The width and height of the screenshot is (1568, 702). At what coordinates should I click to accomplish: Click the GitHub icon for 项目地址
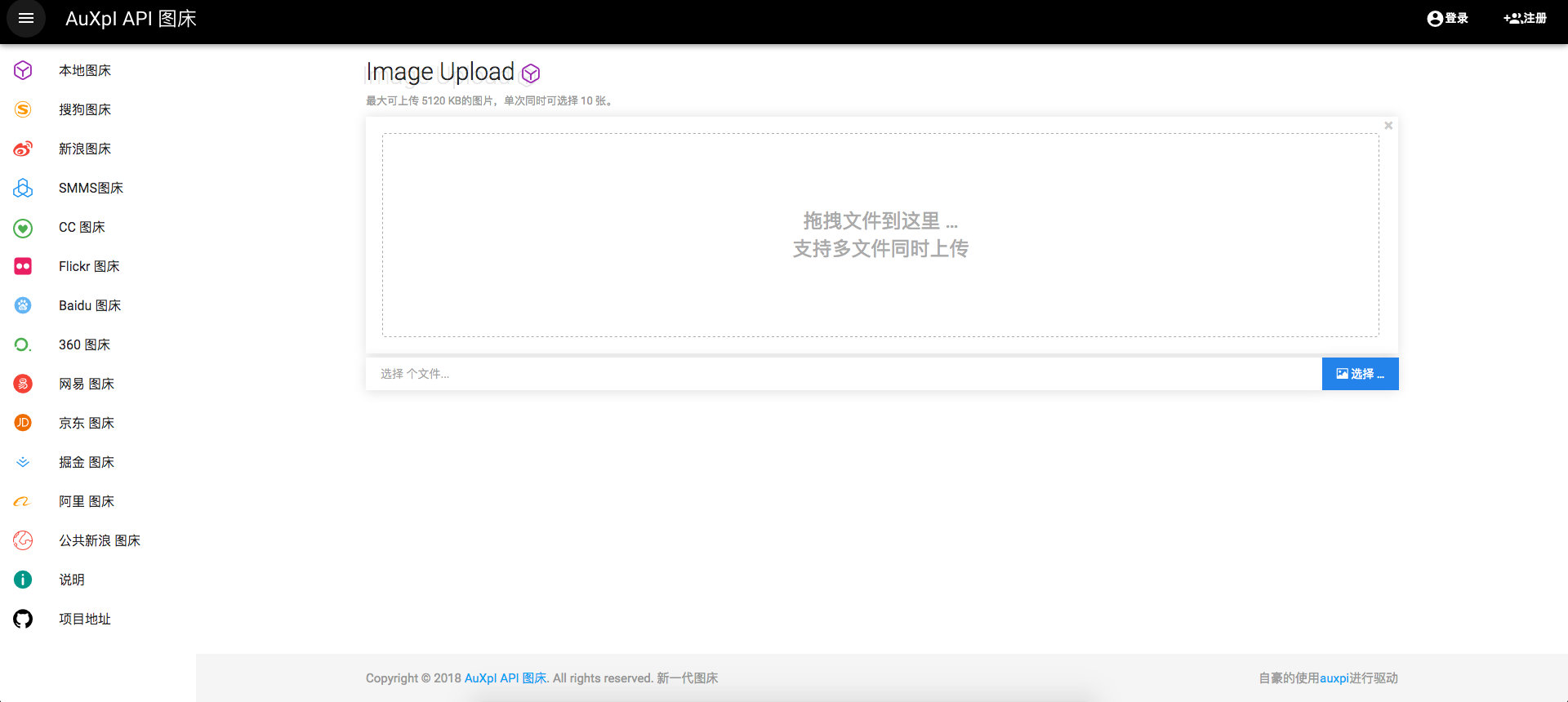(23, 619)
